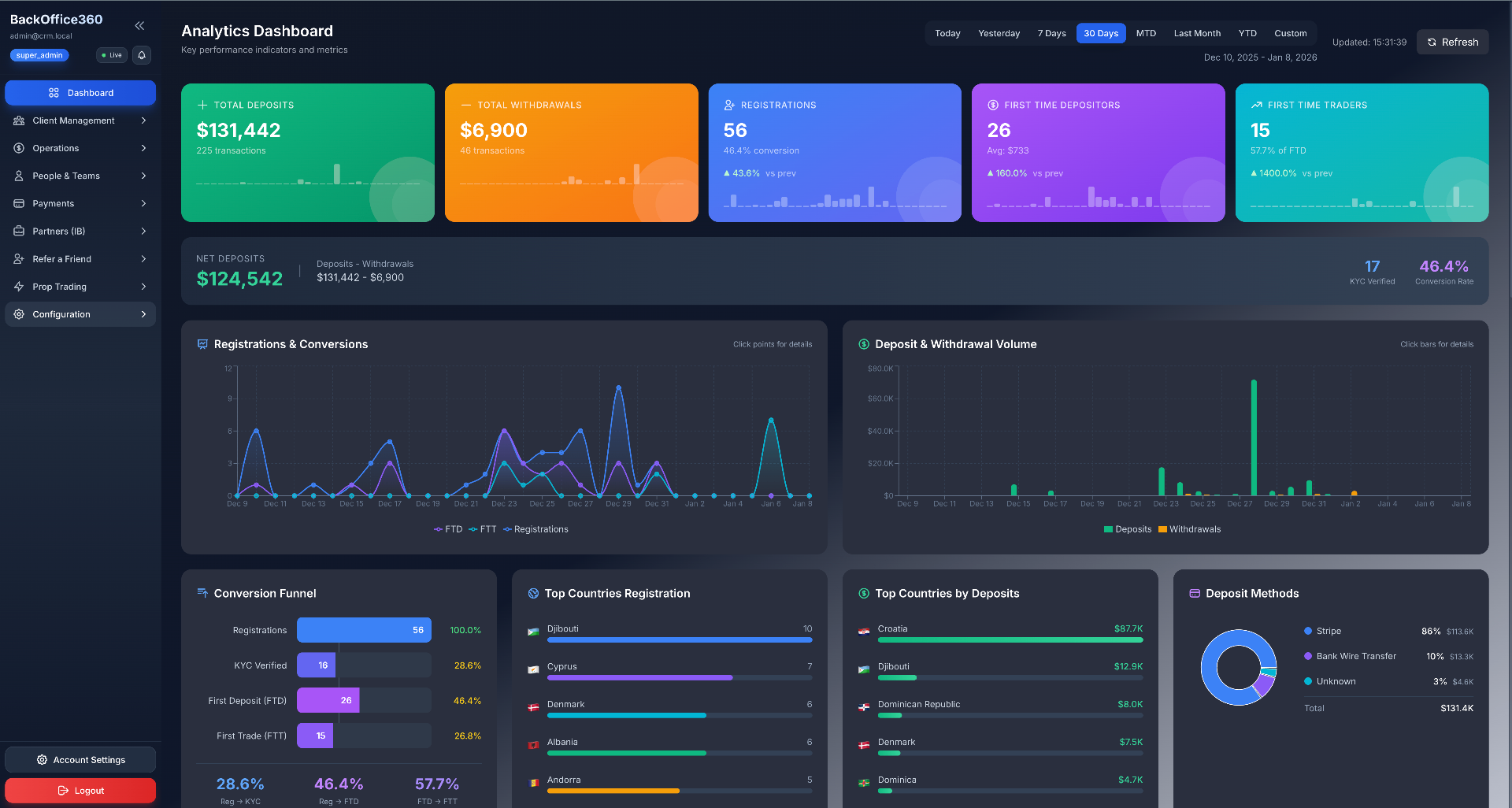Click the red Logout button

(x=80, y=791)
